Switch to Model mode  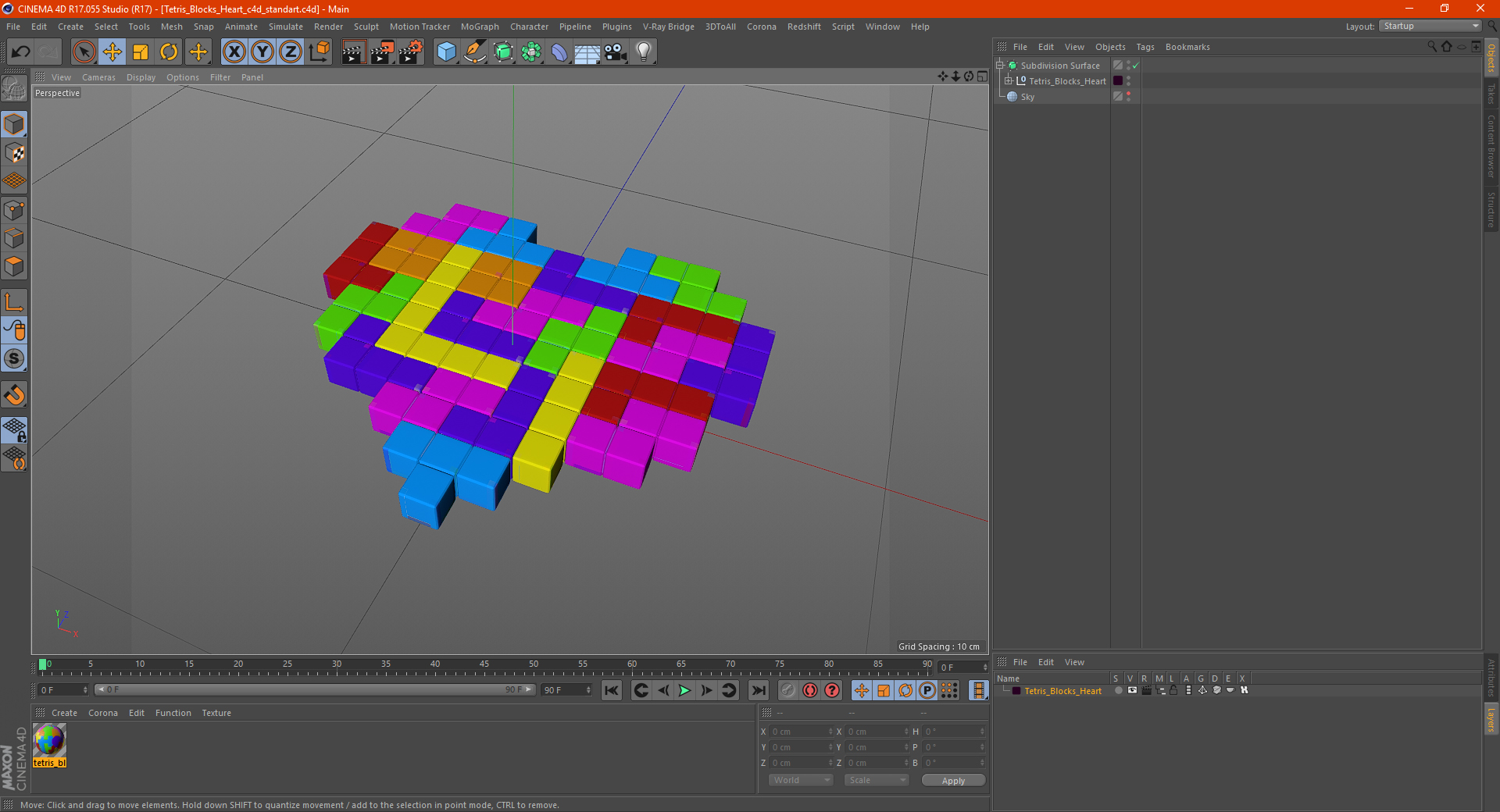pyautogui.click(x=14, y=124)
